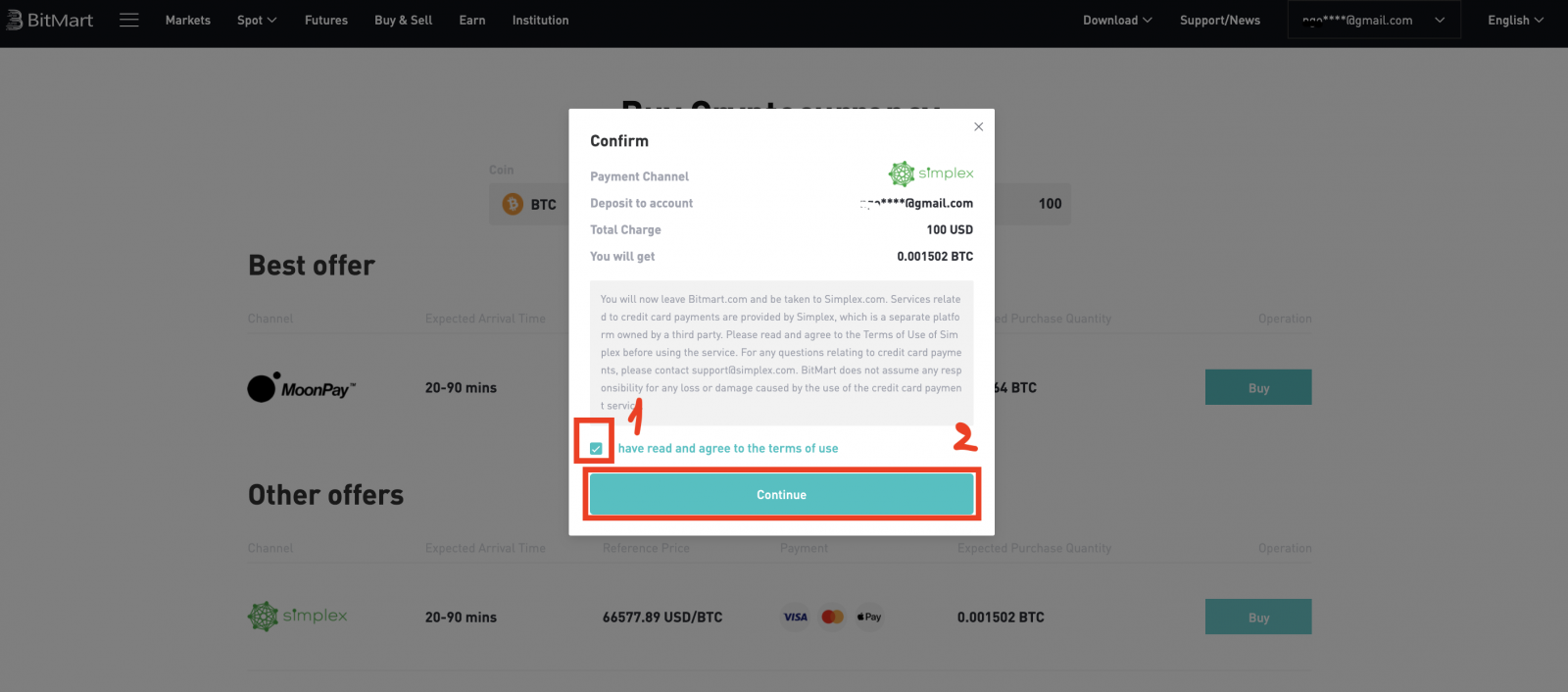Click the Apple Pay icon
This screenshot has height=692, width=1568.
pos(869,617)
